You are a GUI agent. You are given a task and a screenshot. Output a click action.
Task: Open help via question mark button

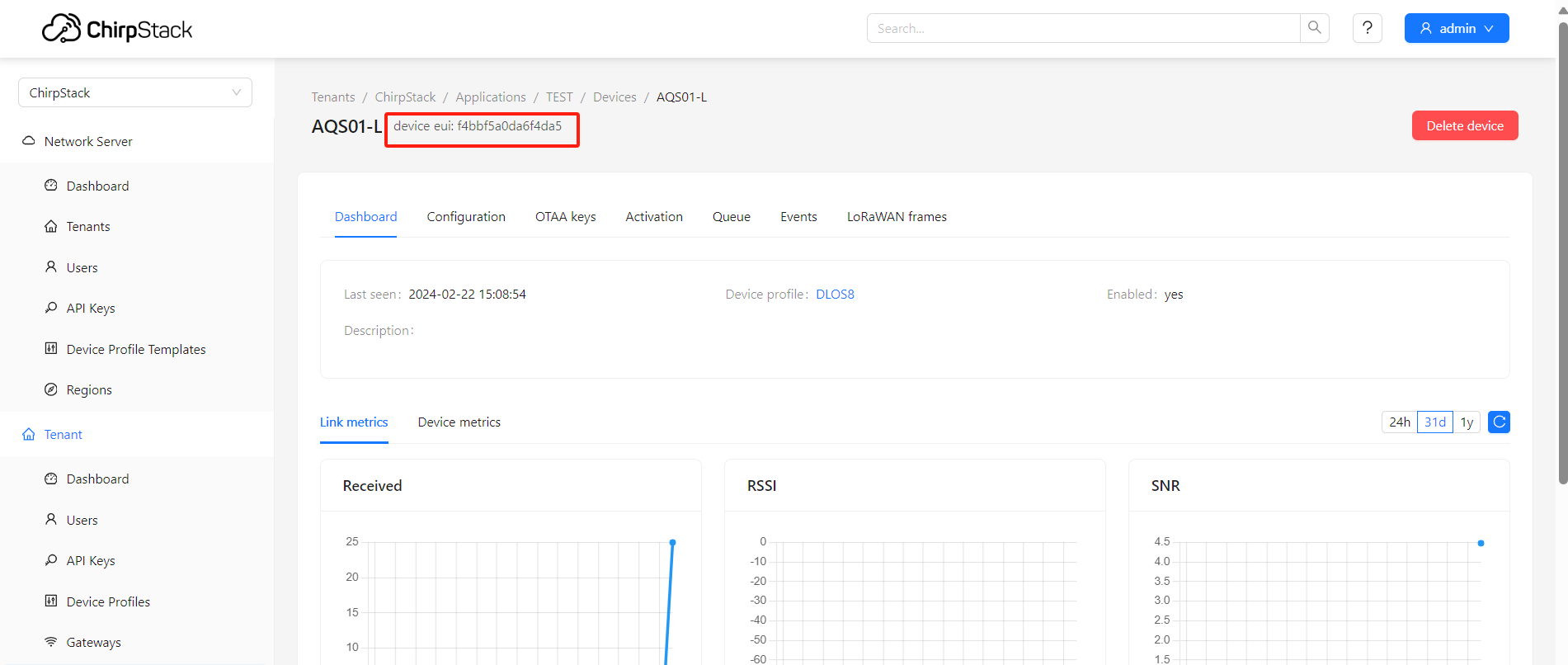pos(1368,28)
